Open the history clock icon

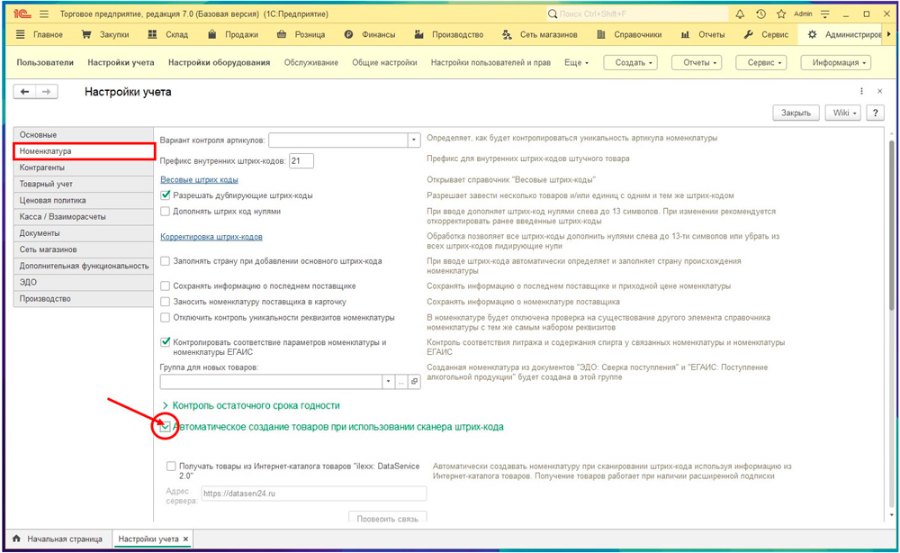761,14
